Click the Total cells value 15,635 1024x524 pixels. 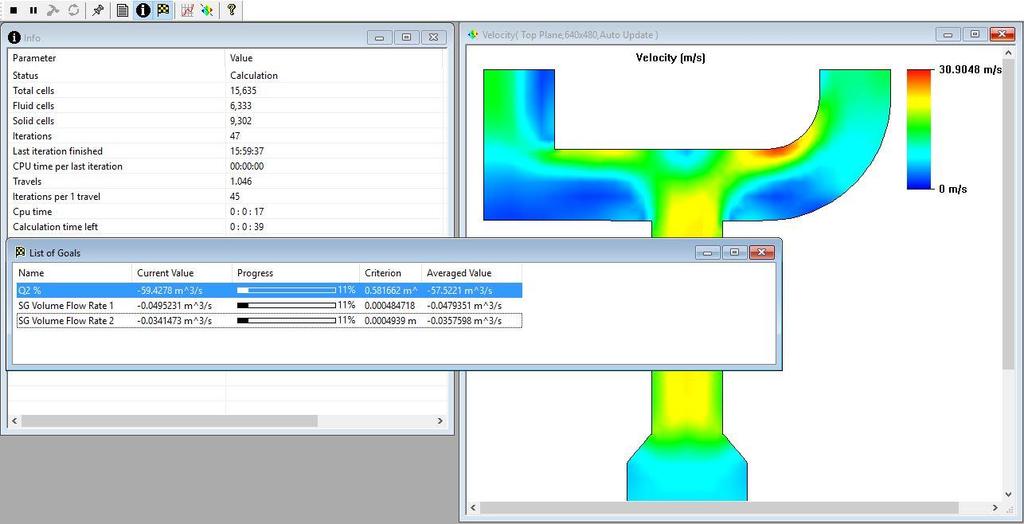click(244, 91)
